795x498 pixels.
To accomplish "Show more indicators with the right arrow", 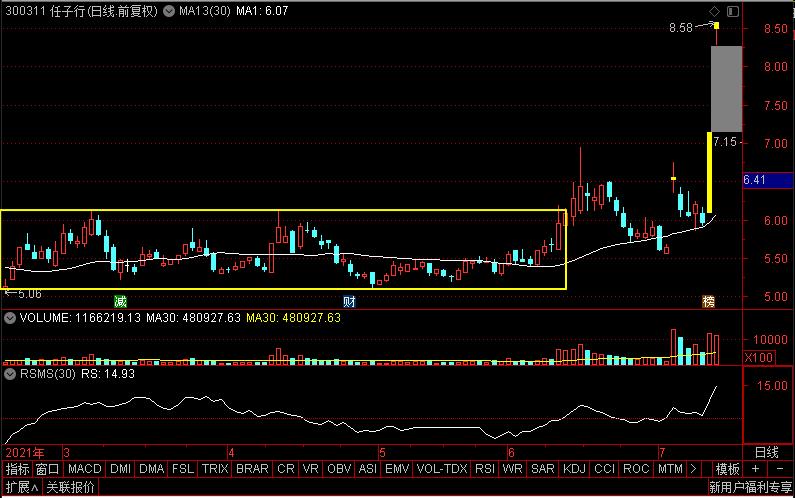I will click(x=693, y=469).
